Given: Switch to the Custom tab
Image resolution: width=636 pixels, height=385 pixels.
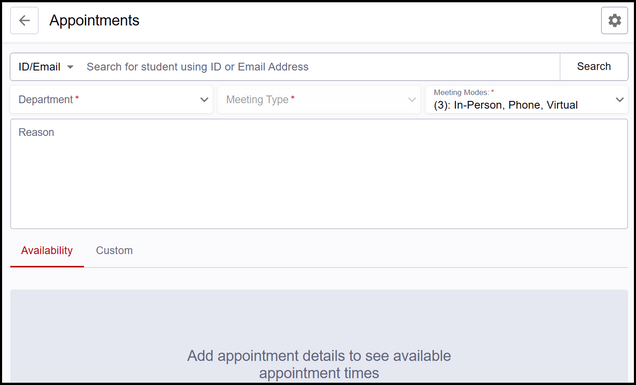Looking at the screenshot, I should click(114, 251).
